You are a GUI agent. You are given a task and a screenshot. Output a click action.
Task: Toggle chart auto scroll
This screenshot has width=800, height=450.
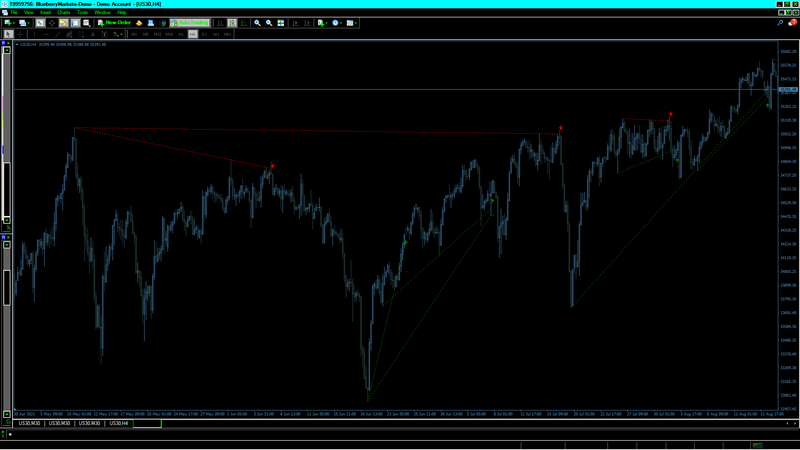pyautogui.click(x=295, y=23)
